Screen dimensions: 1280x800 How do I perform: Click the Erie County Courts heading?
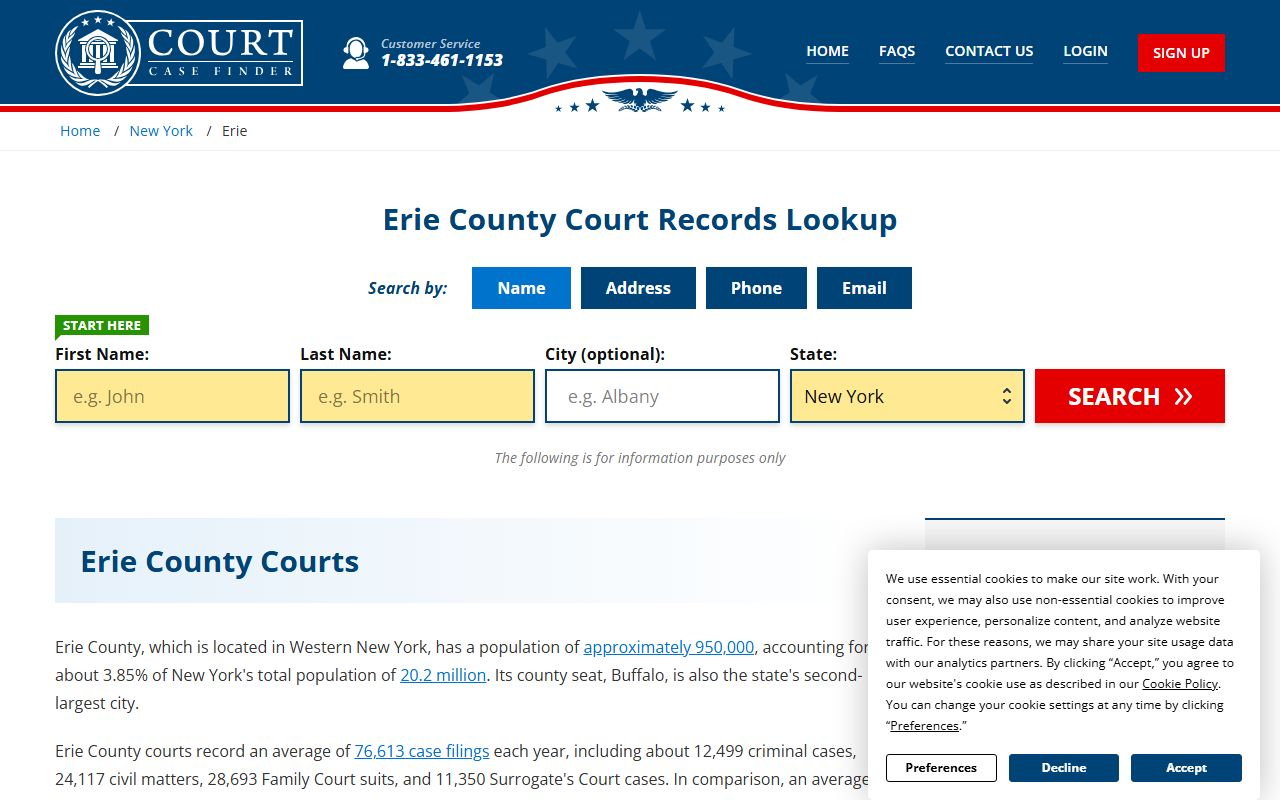(x=220, y=561)
